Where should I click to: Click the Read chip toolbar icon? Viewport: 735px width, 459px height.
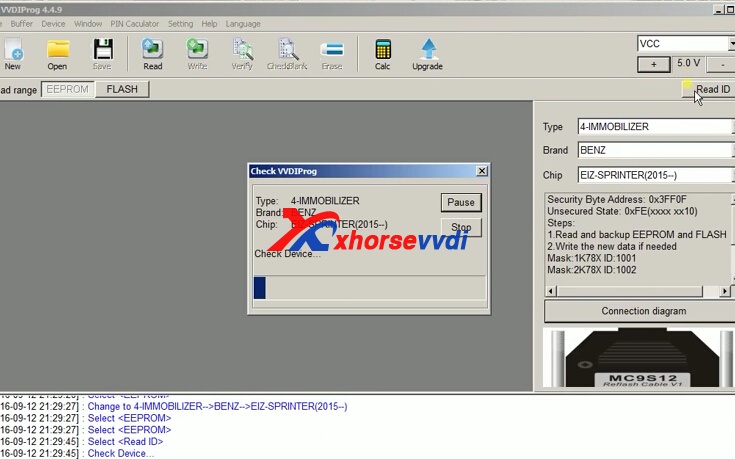(152, 53)
